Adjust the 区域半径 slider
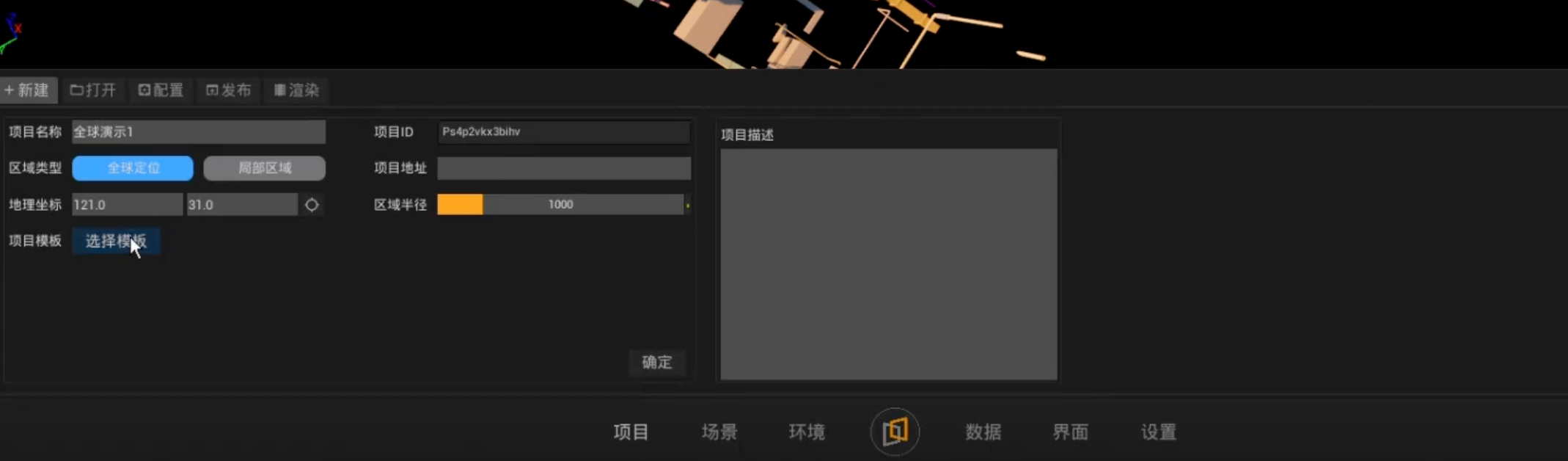This screenshot has width=1568, height=461. [x=561, y=205]
